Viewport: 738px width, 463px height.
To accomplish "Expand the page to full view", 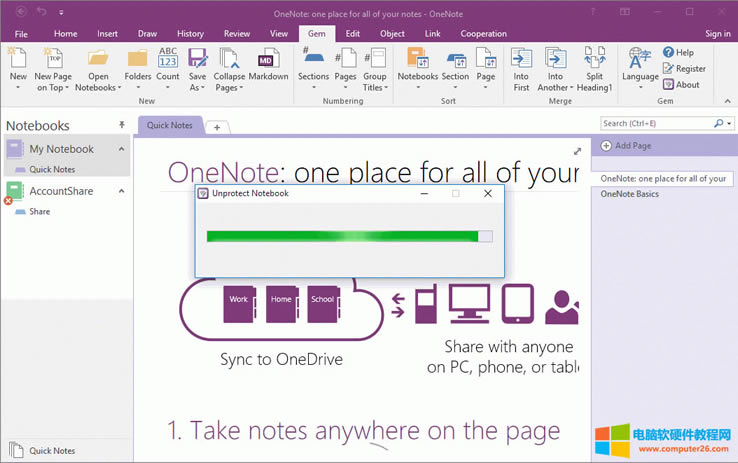I will coord(577,151).
